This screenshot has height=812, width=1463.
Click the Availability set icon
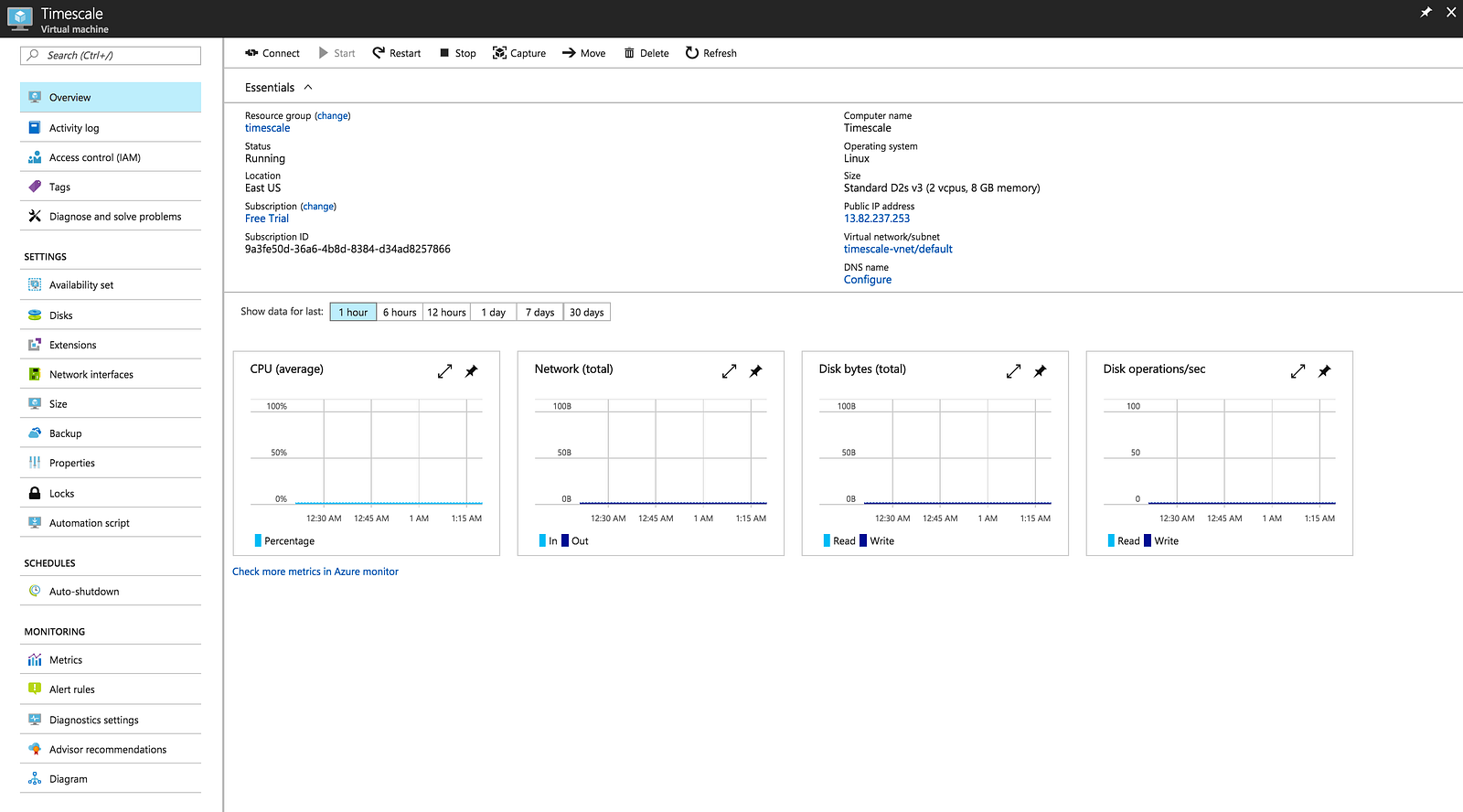click(35, 284)
